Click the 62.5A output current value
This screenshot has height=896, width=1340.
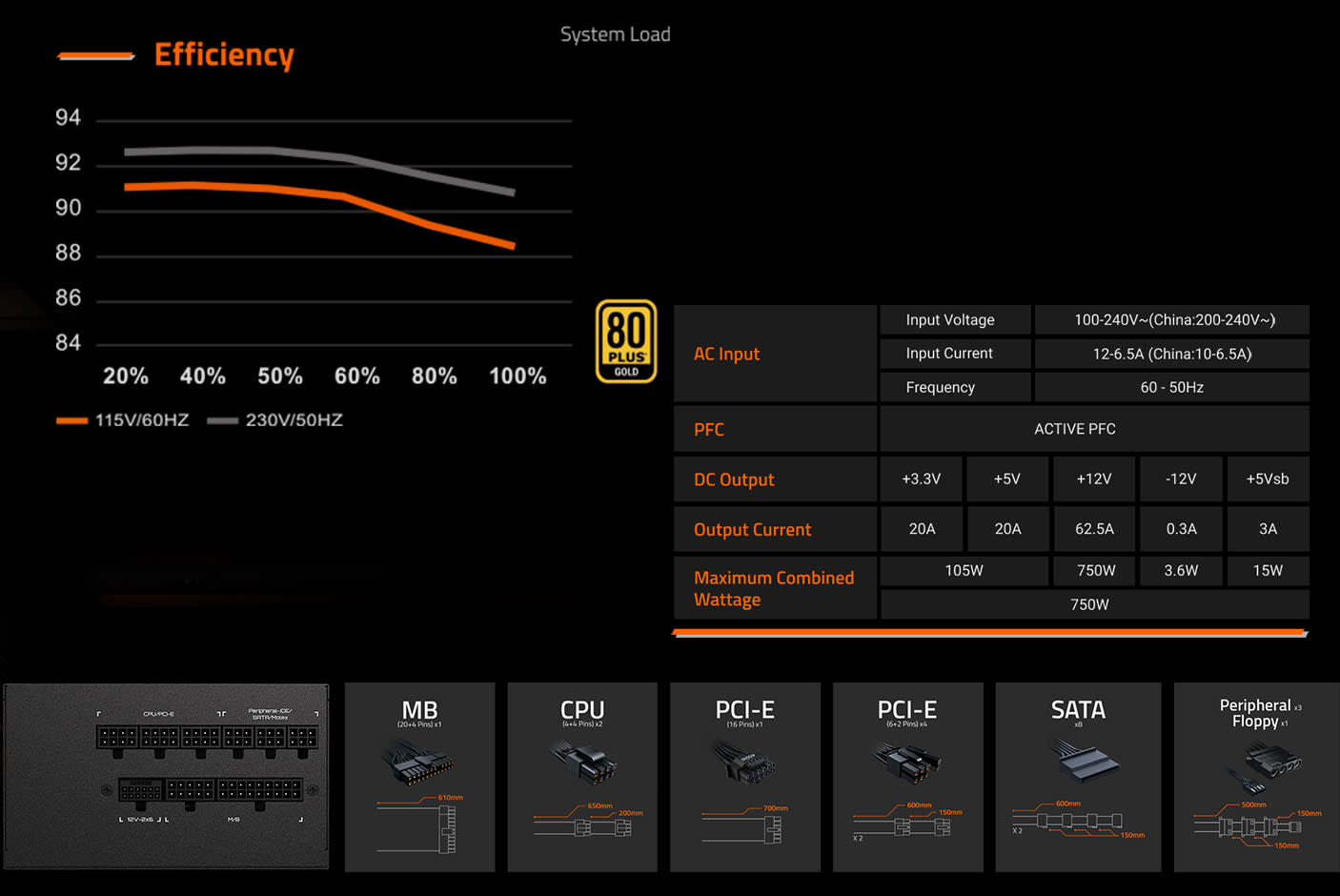(1094, 529)
